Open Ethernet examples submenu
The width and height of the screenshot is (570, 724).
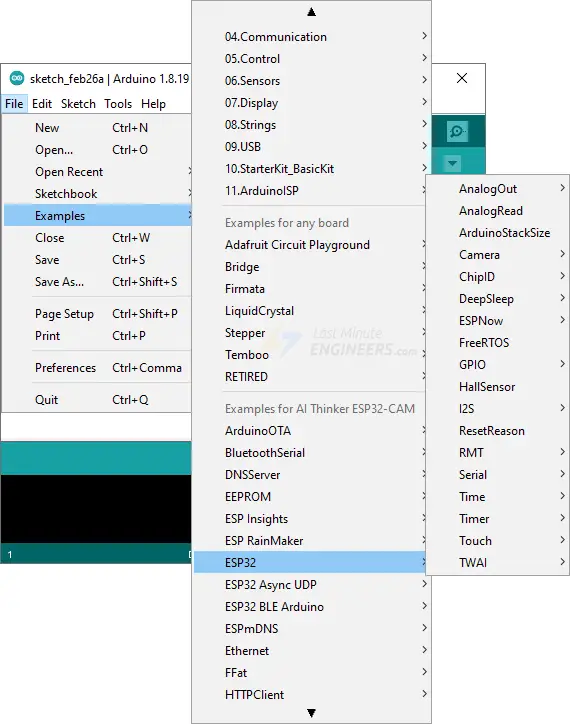click(312, 651)
